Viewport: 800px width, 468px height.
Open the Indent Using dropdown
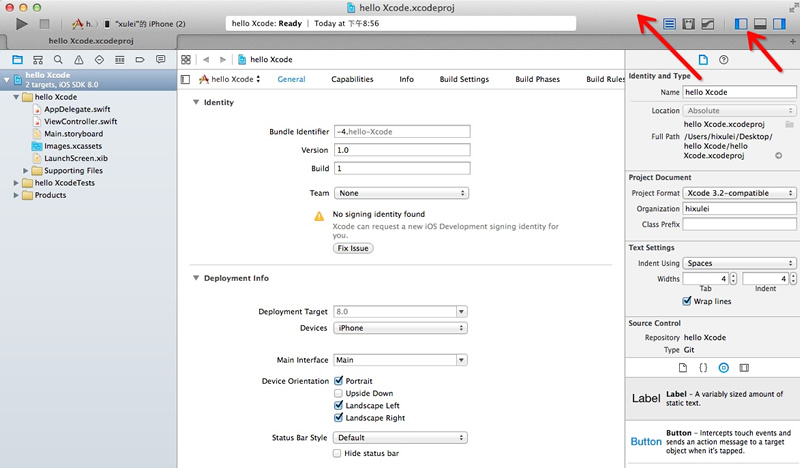coord(739,263)
